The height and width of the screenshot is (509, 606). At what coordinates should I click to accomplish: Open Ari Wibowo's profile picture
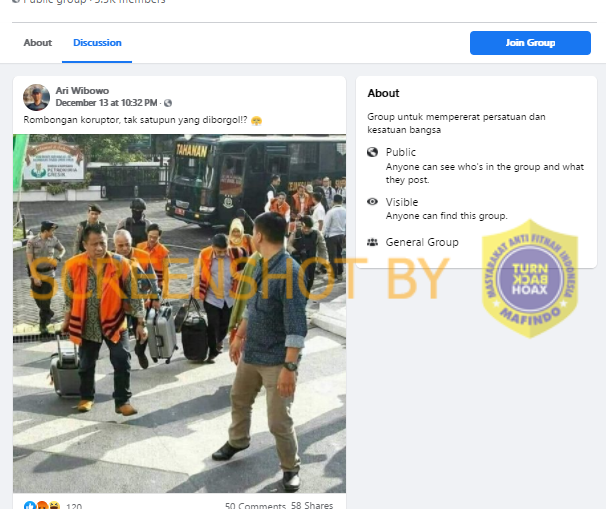click(x=36, y=97)
